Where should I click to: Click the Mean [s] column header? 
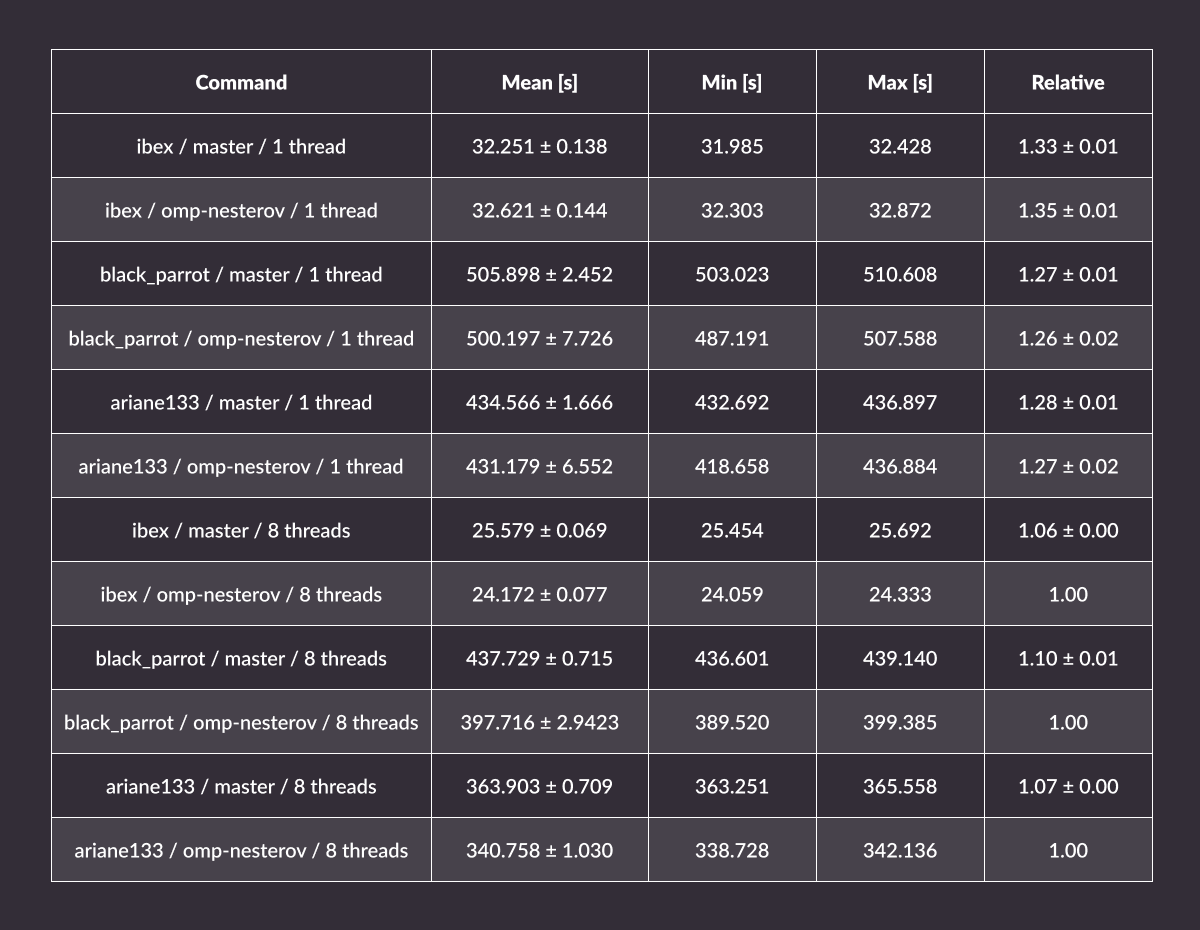point(539,82)
